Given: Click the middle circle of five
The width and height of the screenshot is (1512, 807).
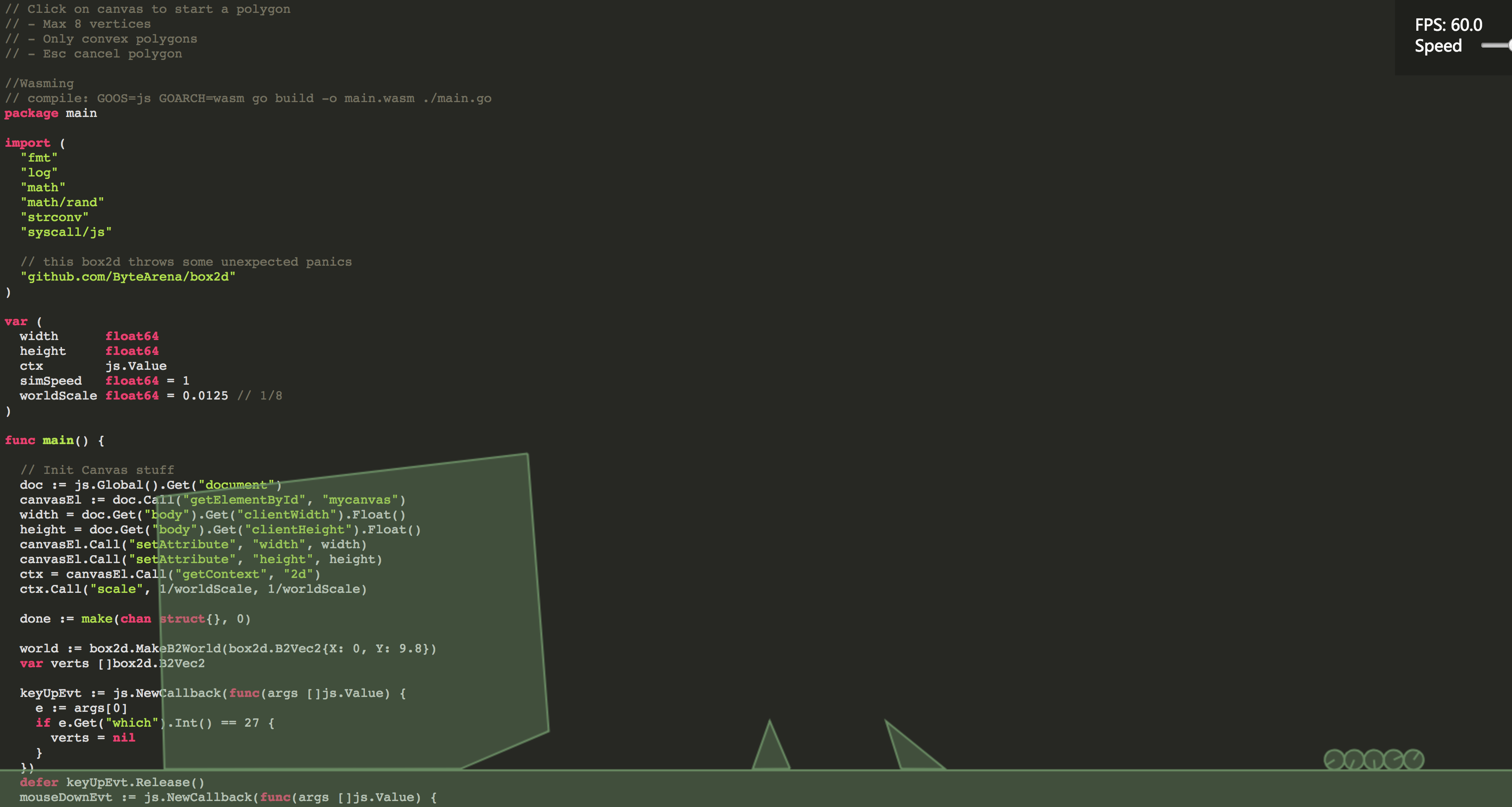Looking at the screenshot, I should pos(1374,759).
